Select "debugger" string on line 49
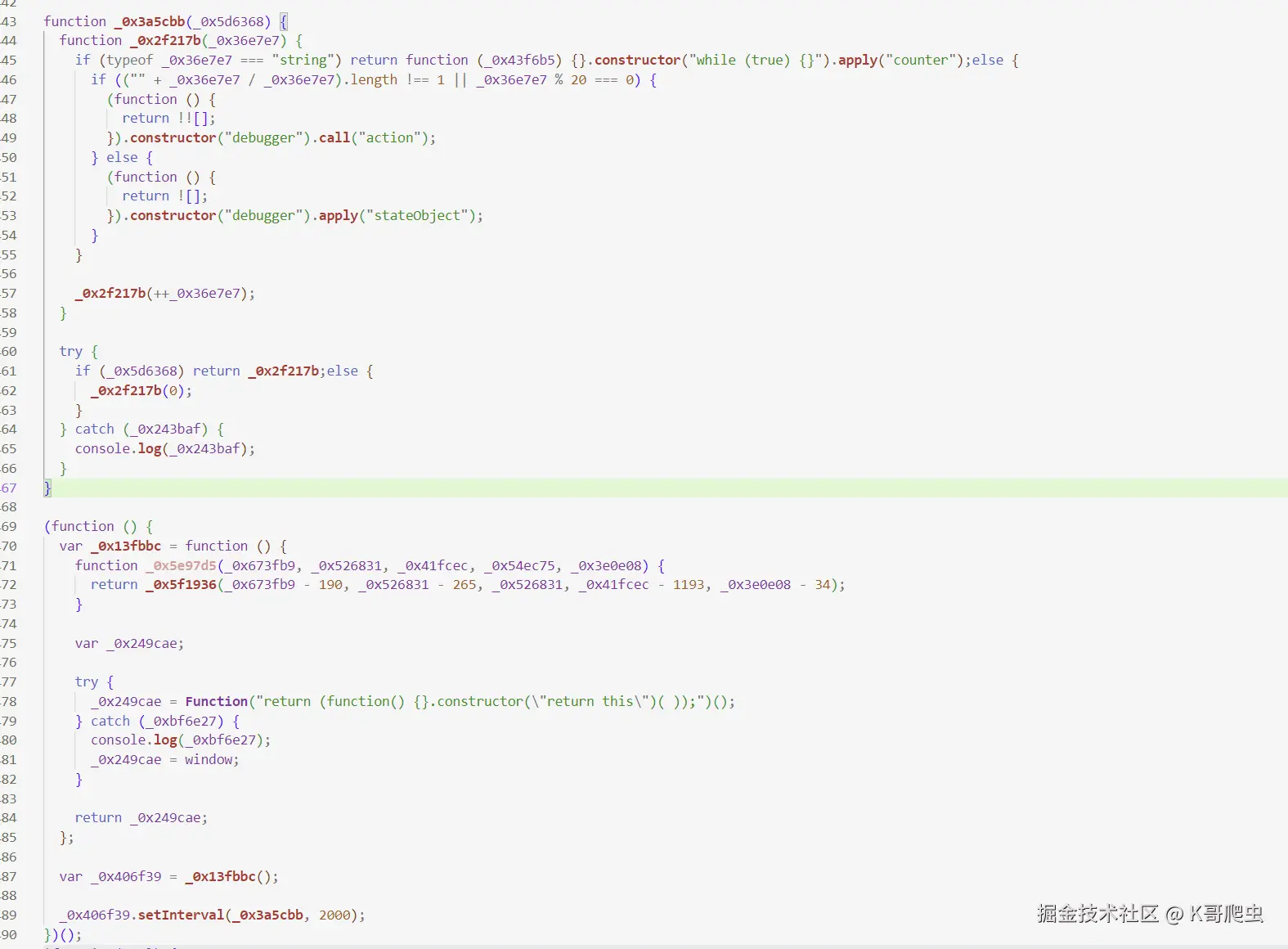 pyautogui.click(x=263, y=137)
